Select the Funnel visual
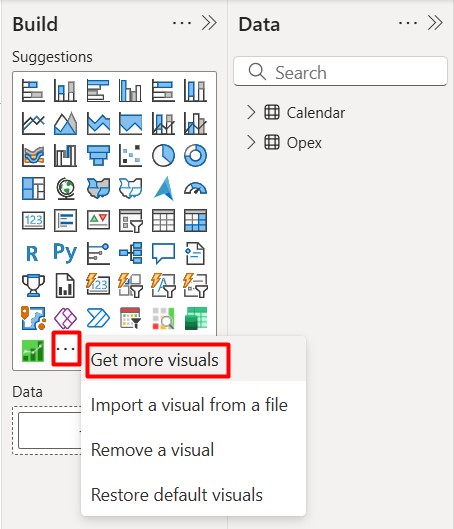This screenshot has width=454, height=529. [98, 156]
